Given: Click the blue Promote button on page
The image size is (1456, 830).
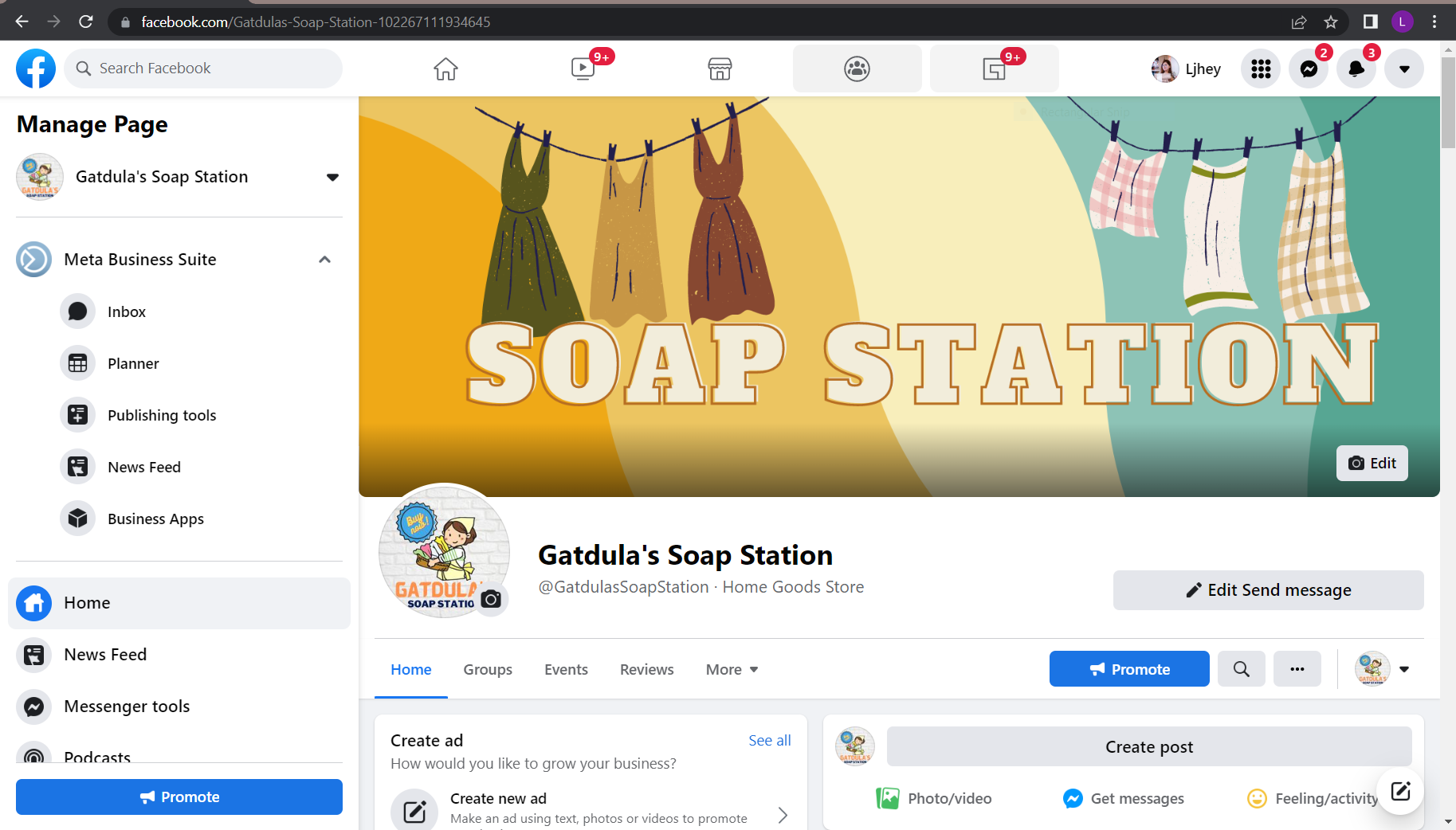Looking at the screenshot, I should pyautogui.click(x=1129, y=669).
